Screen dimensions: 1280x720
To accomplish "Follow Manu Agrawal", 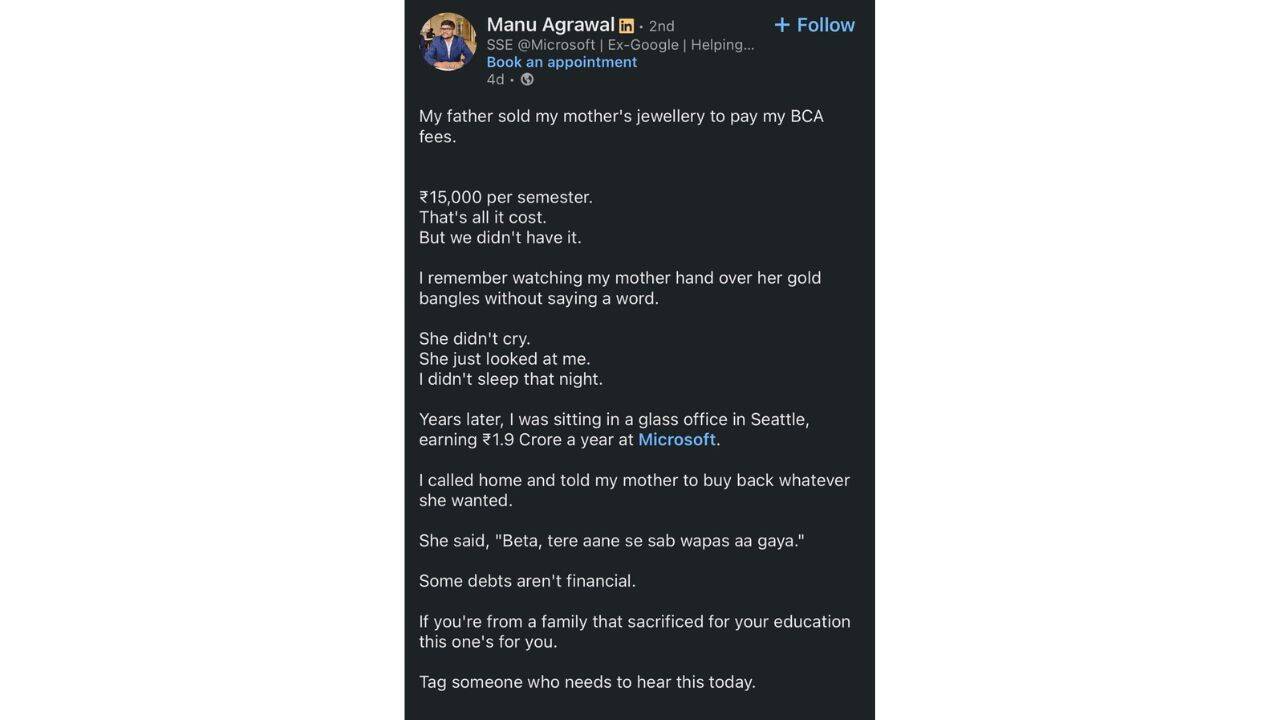I will click(x=814, y=25).
